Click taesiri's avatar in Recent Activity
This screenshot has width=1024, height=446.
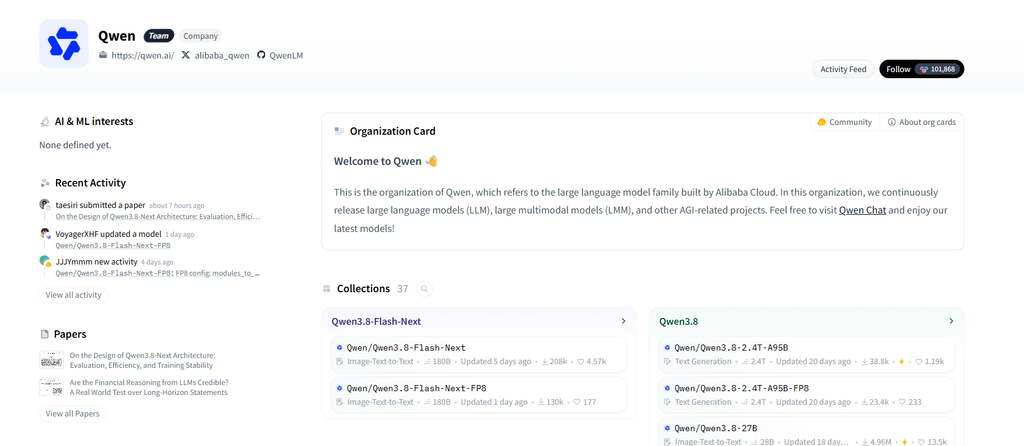point(45,205)
